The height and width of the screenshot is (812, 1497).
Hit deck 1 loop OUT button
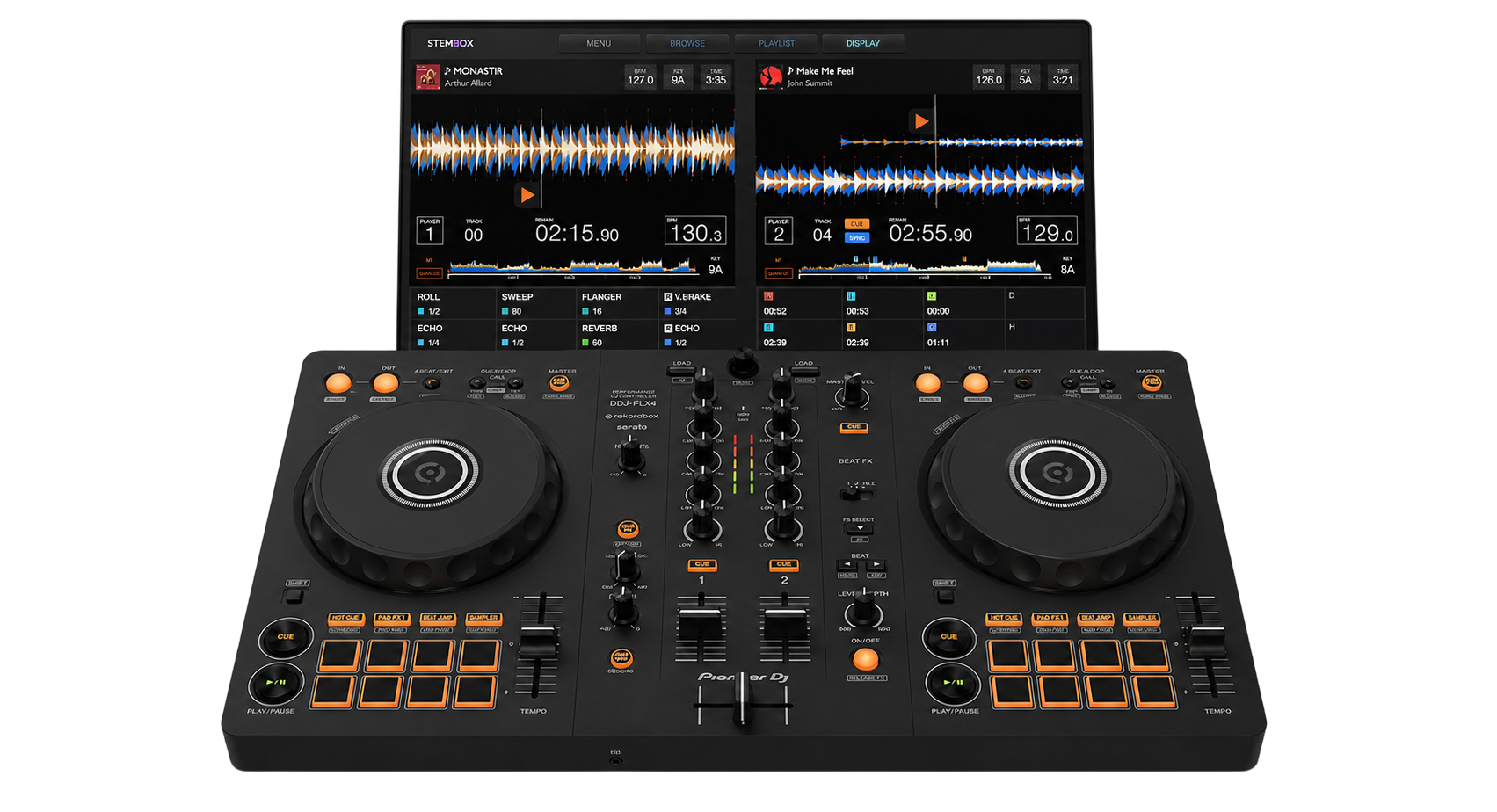coord(385,383)
